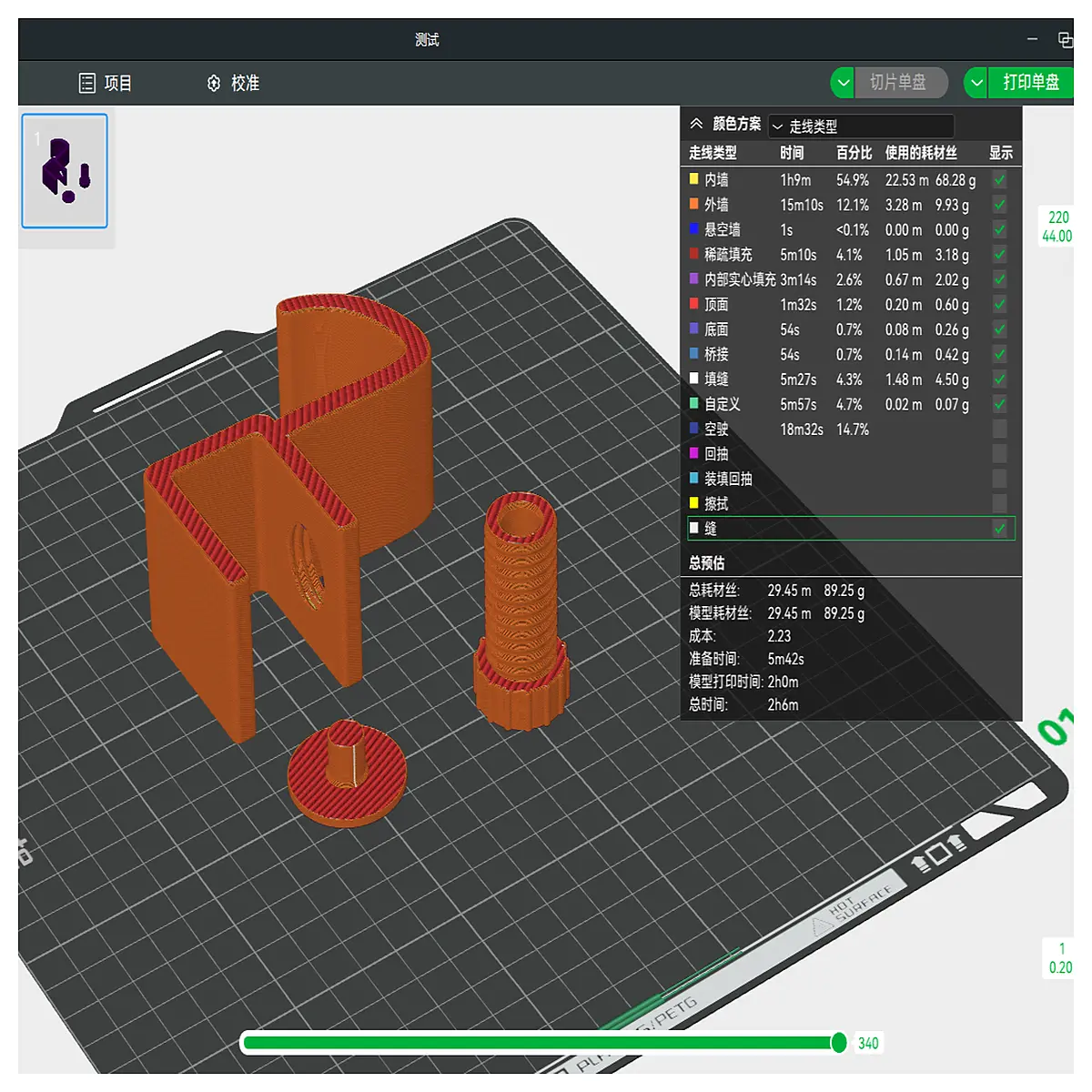The height and width of the screenshot is (1092, 1092).
Task: Toggle display checkbox for 外墙
Action: [x=999, y=205]
